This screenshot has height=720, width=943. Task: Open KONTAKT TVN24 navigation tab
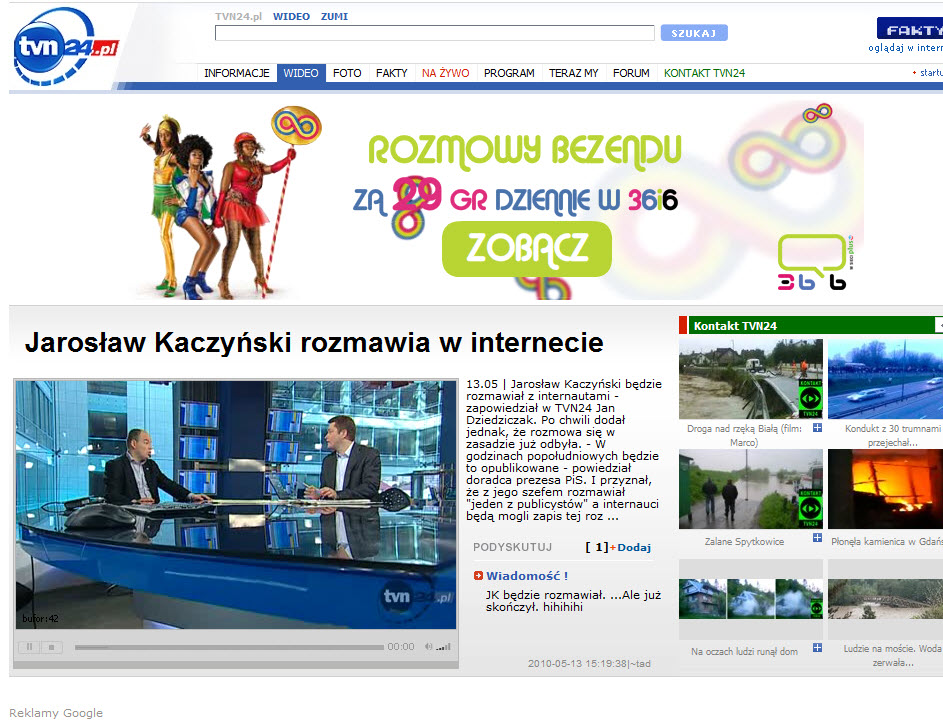[x=704, y=73]
